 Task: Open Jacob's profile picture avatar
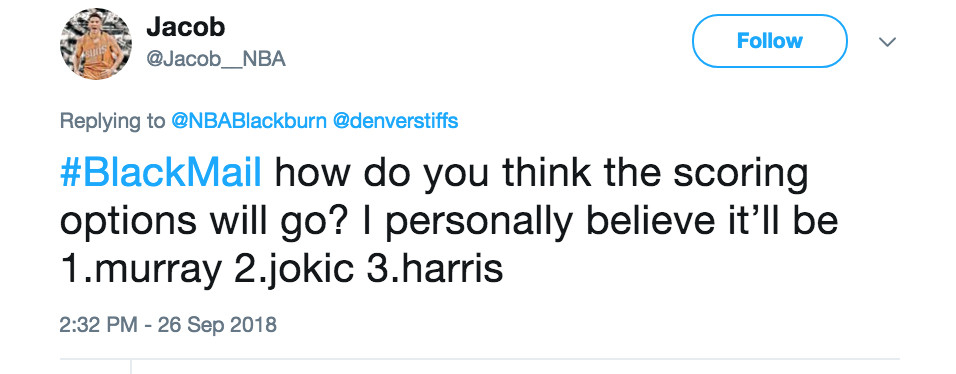(96, 44)
